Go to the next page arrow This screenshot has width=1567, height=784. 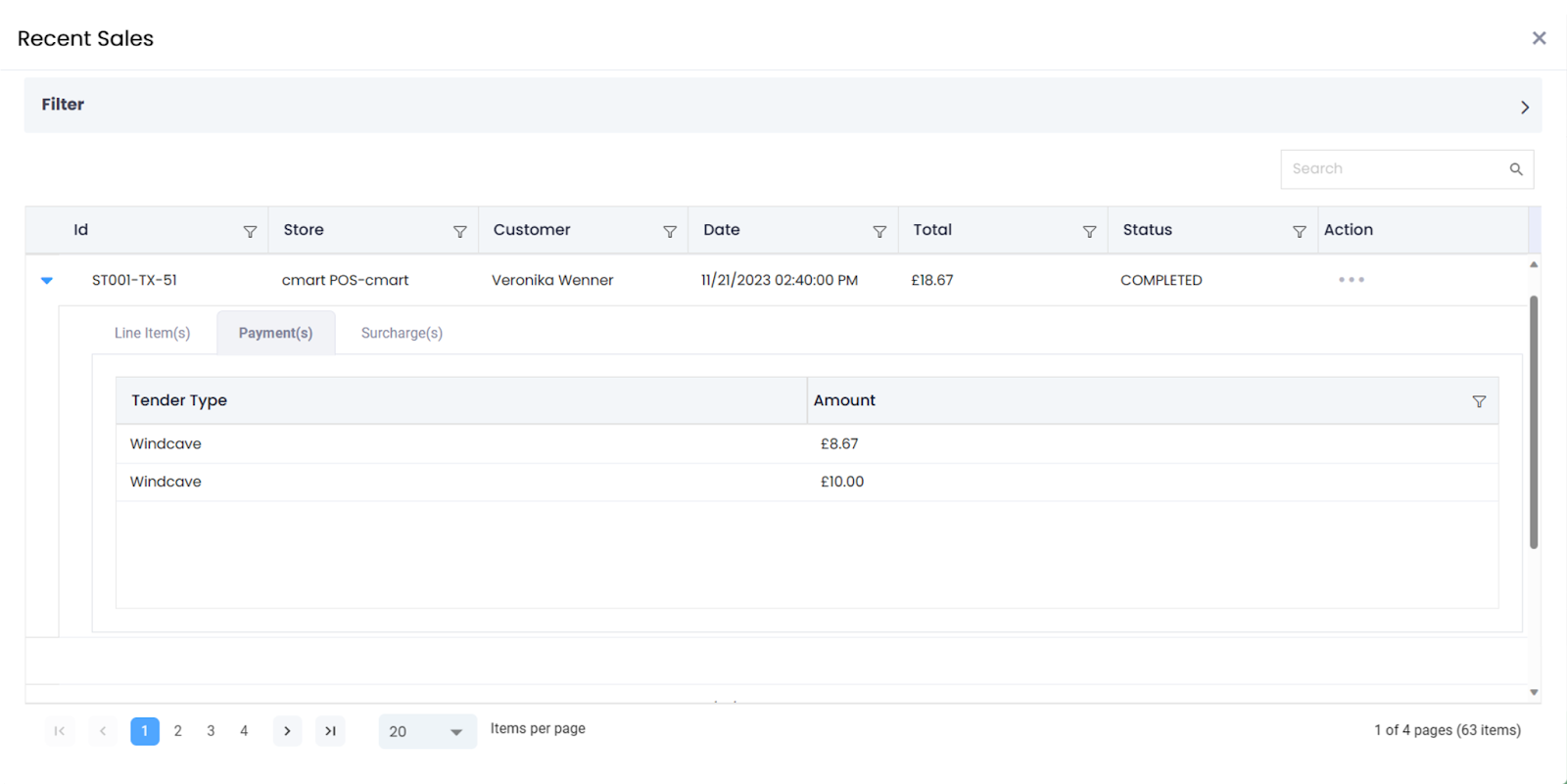287,731
